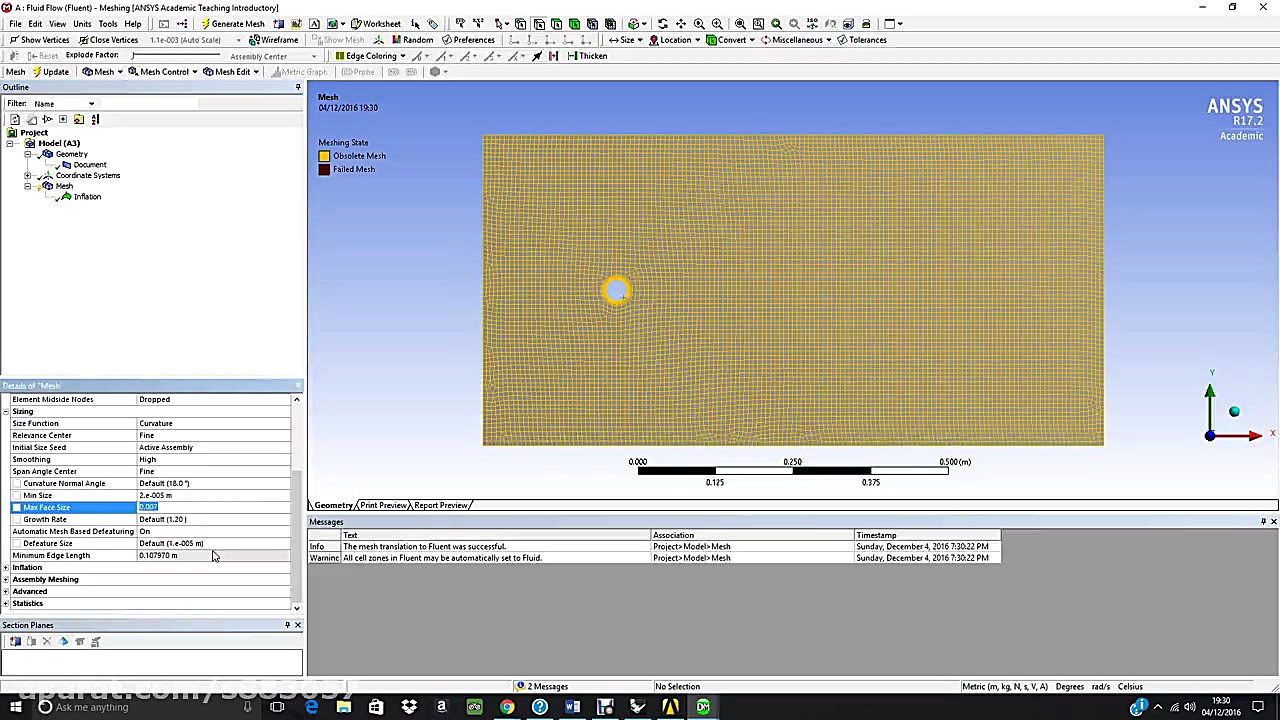Open the Tools menu
The image size is (1280, 720).
(x=108, y=24)
